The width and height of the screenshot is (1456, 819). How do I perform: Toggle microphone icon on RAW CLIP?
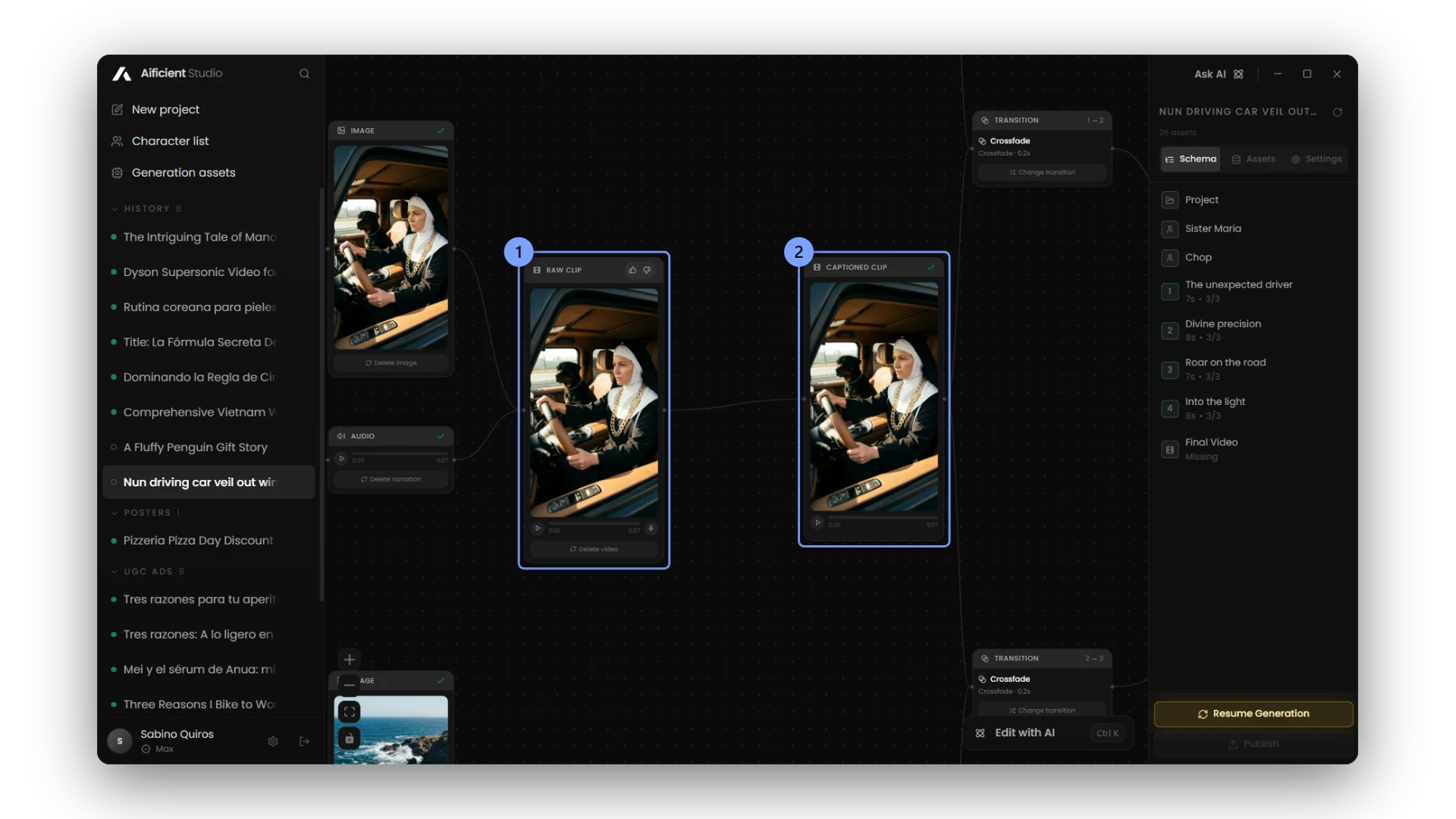pos(651,529)
